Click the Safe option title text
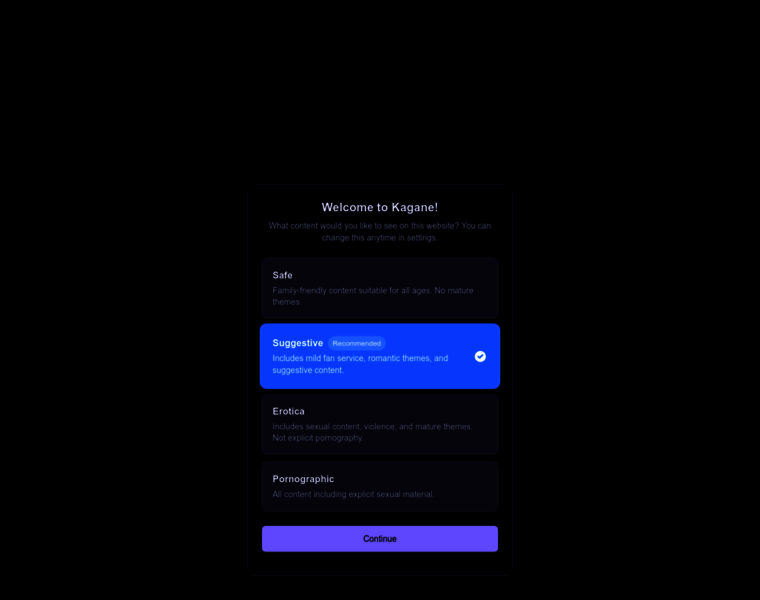Screen dimensions: 760x600 [283, 275]
